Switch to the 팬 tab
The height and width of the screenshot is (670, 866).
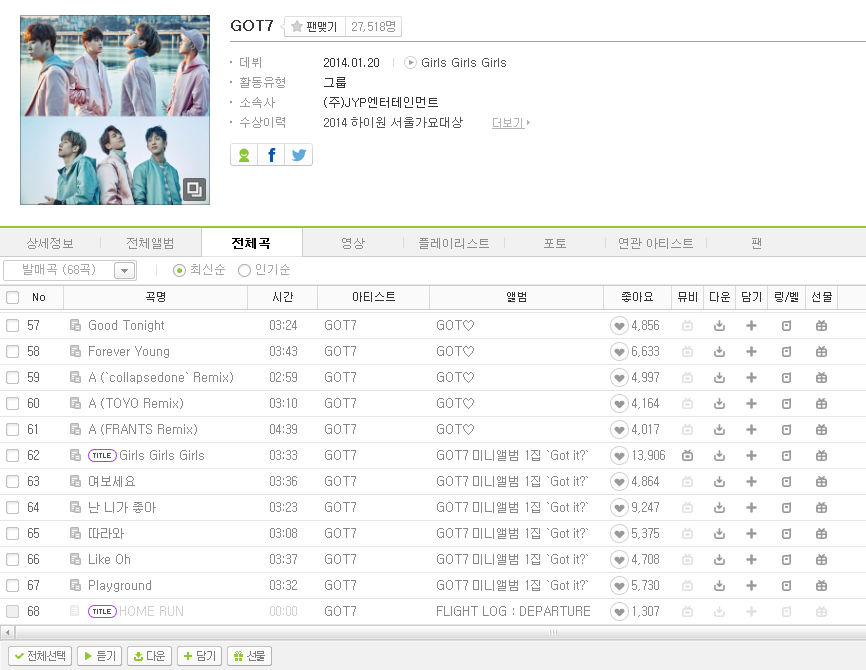click(x=757, y=243)
